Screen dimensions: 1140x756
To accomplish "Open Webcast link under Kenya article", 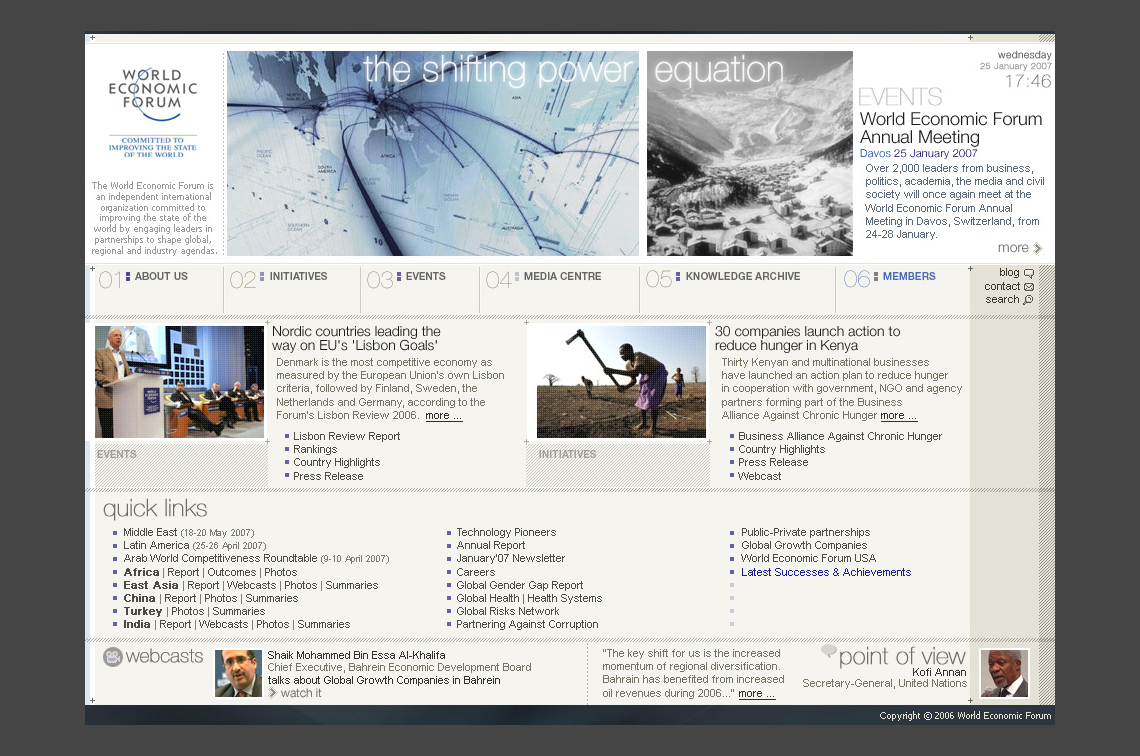I will [x=759, y=476].
